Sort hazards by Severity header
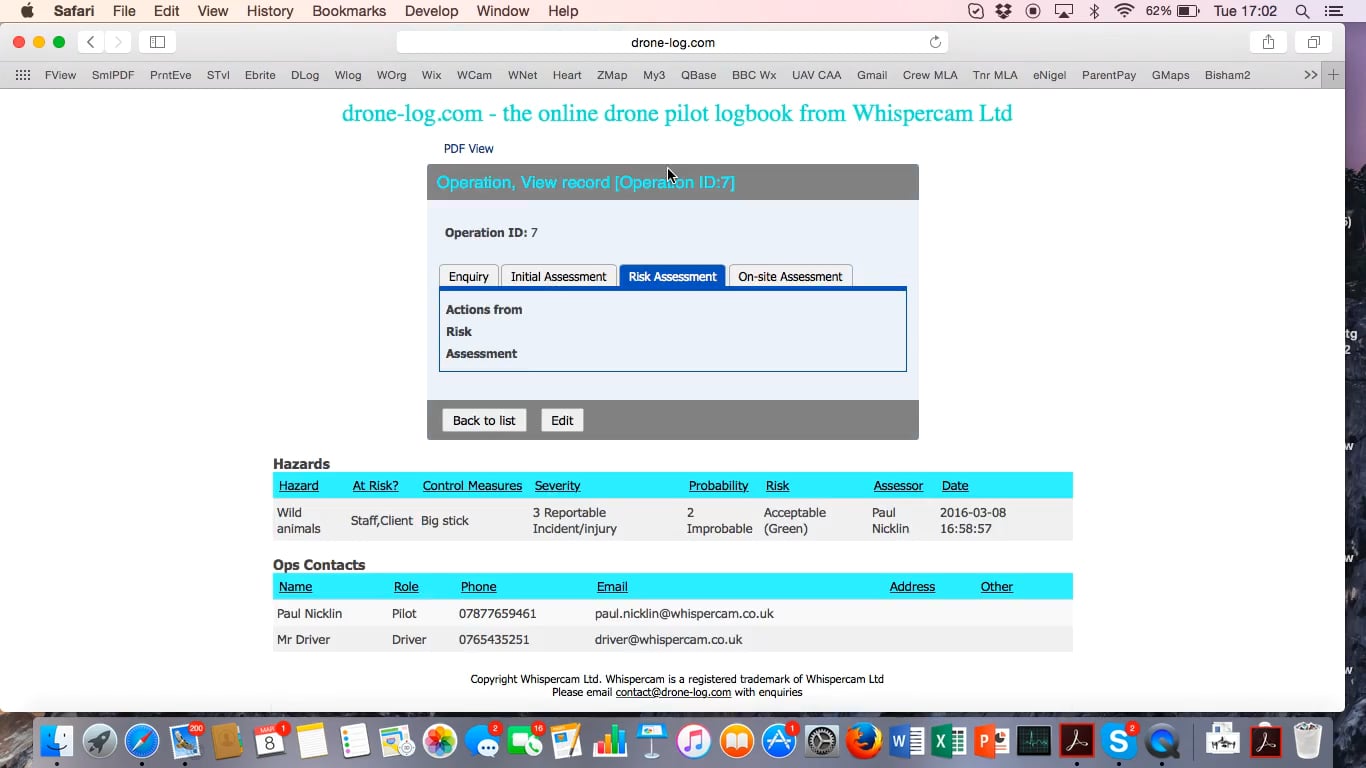 (x=557, y=486)
